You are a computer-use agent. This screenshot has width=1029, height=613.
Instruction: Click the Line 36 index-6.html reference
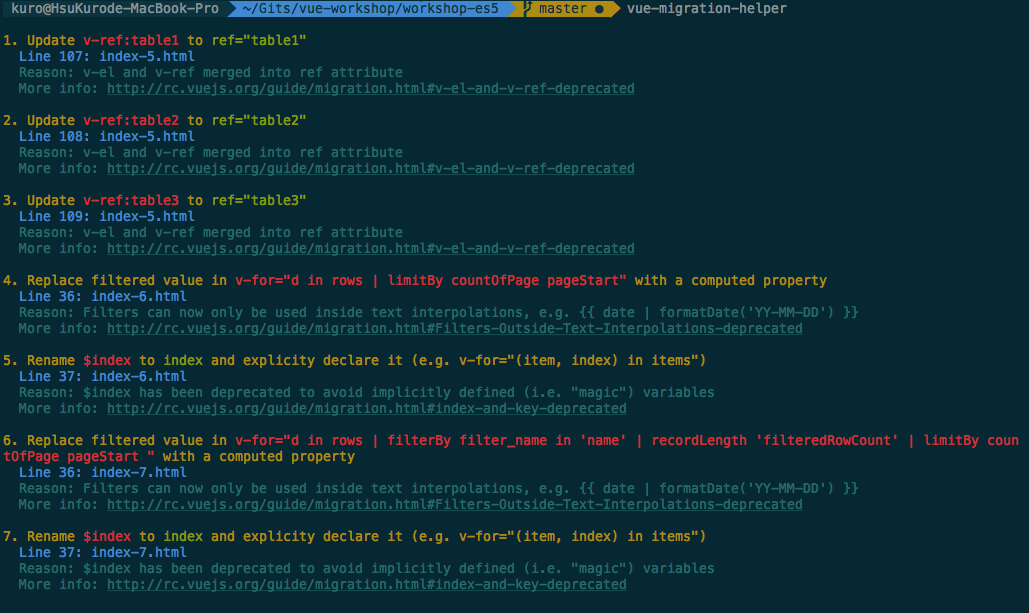point(103,297)
